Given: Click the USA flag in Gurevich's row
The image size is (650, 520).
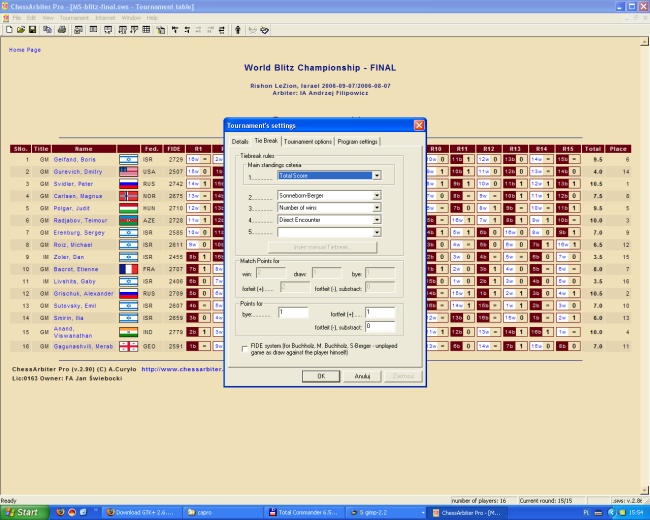Looking at the screenshot, I should tap(129, 172).
